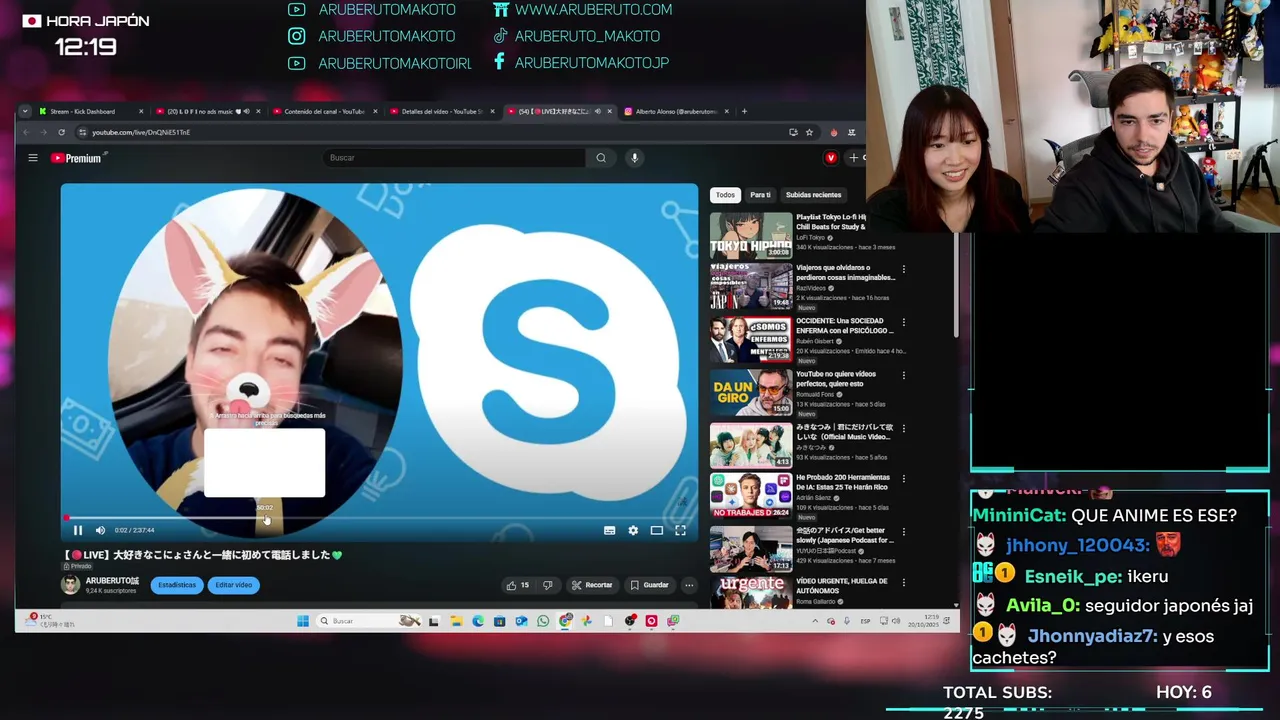Open options menu for OCCIDENTE video
Image resolution: width=1280 pixels, height=720 pixels.
tap(904, 322)
